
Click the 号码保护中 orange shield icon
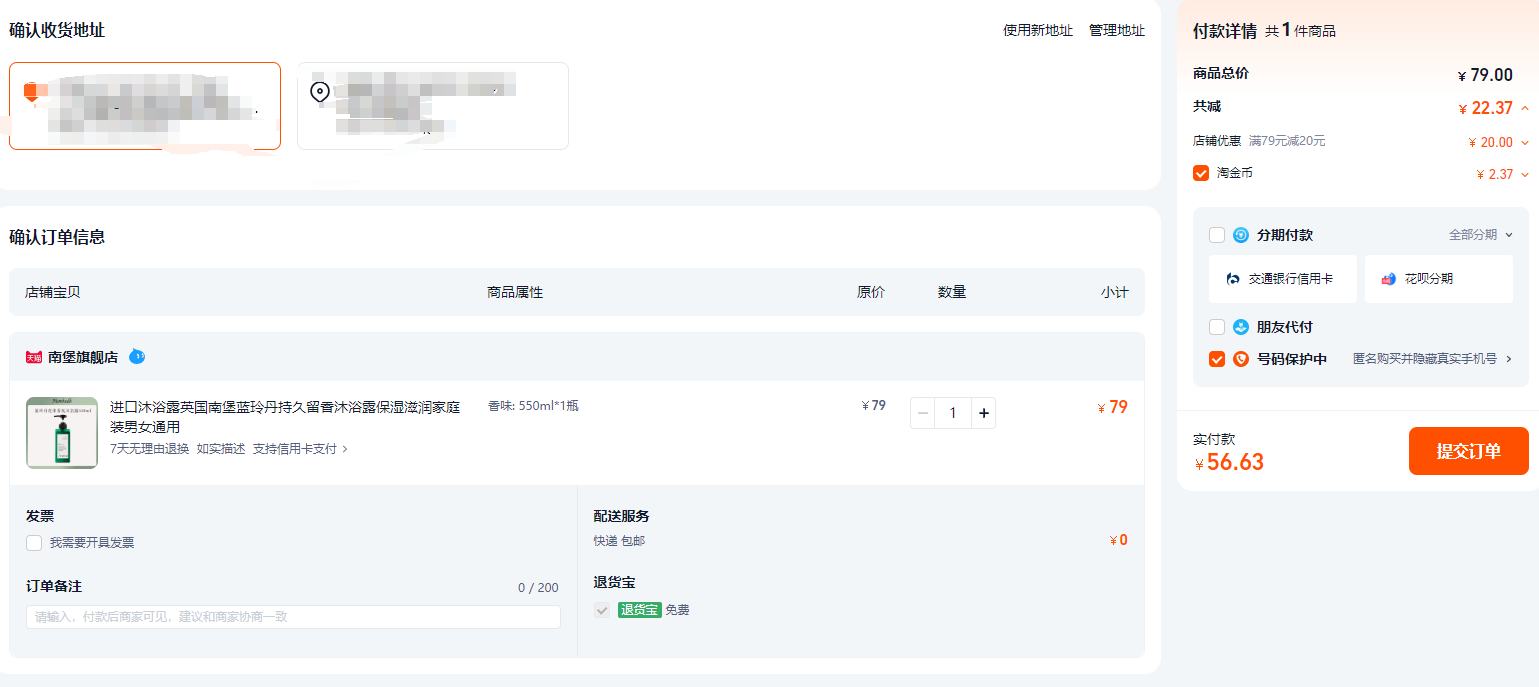[1241, 359]
